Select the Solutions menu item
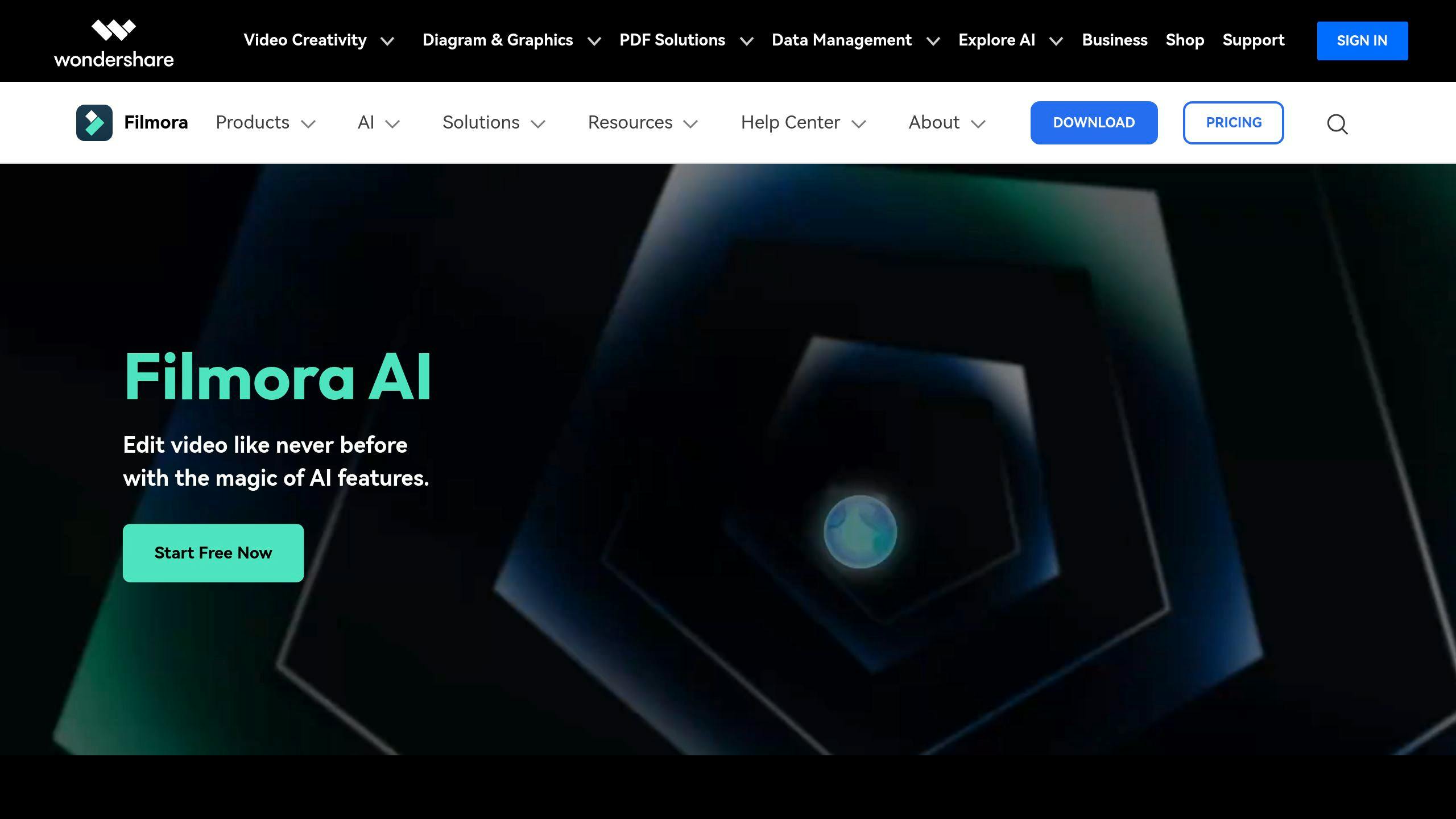 tap(481, 122)
